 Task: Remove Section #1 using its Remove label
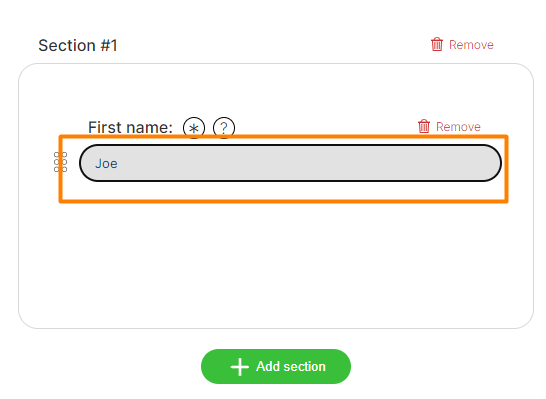pos(471,45)
